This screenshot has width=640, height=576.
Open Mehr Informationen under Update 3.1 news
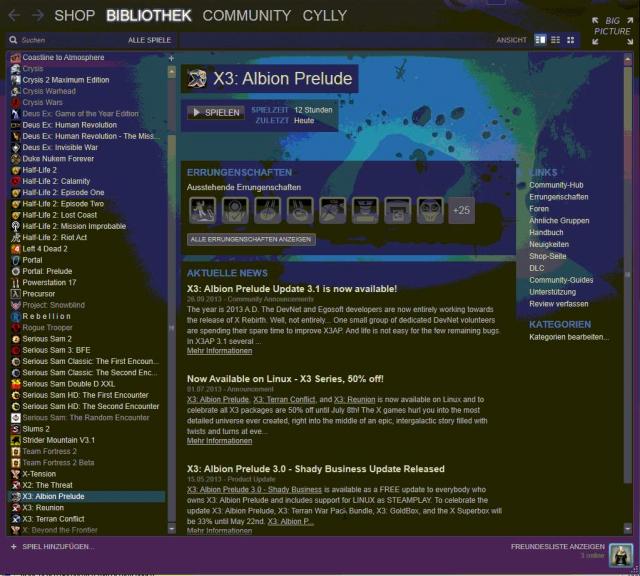[x=220, y=351]
